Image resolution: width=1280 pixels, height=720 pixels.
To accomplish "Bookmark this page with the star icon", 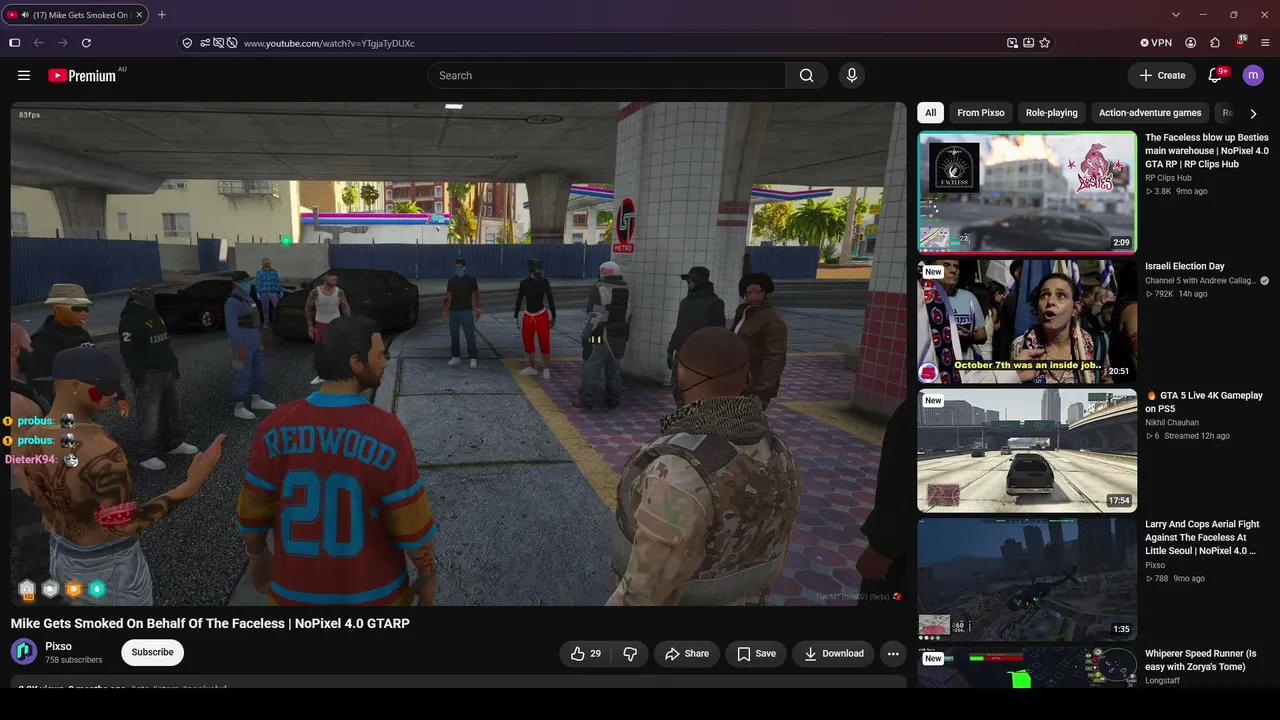I will 1045,43.
